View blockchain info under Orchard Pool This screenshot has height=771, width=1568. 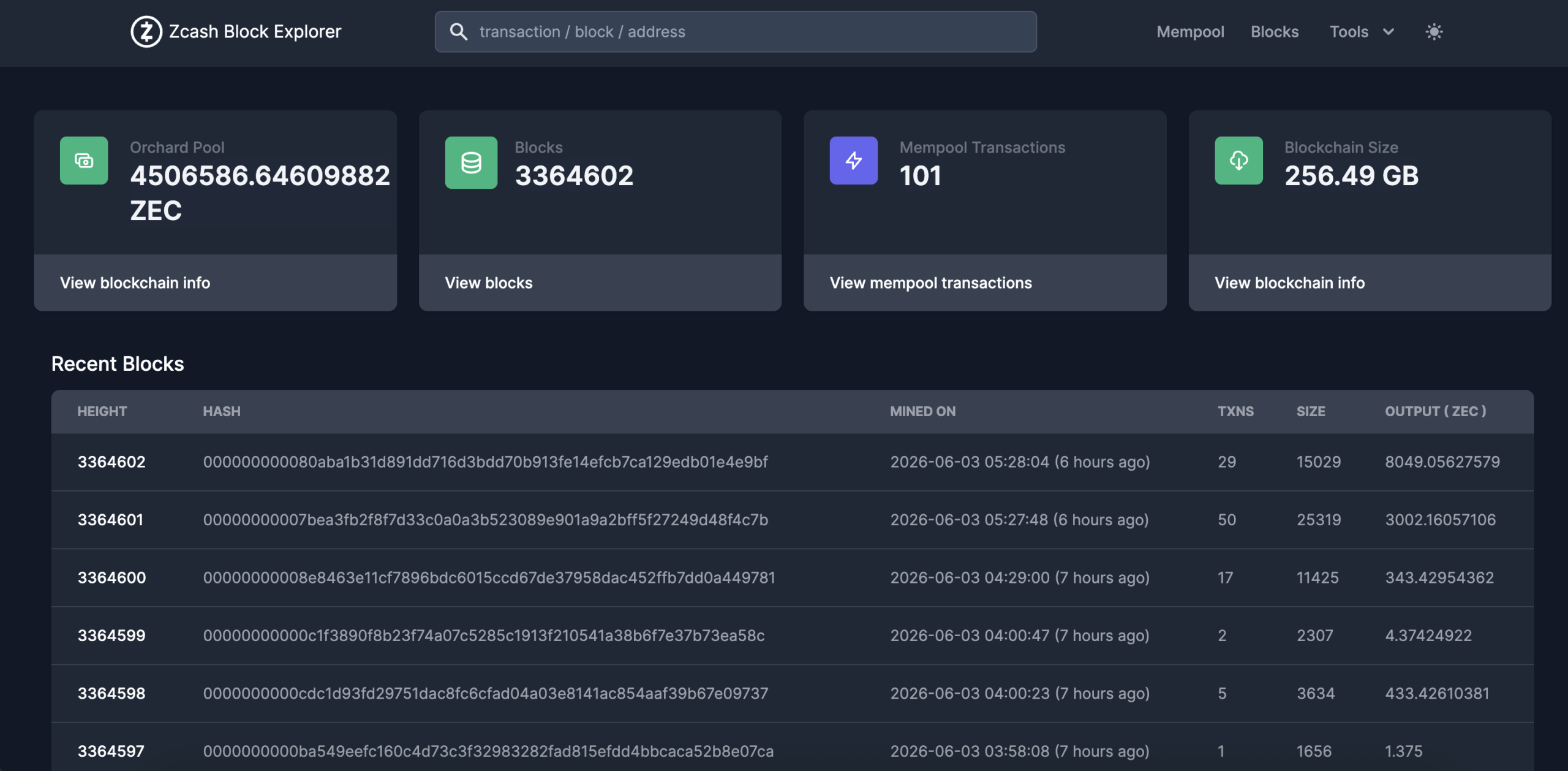click(135, 283)
